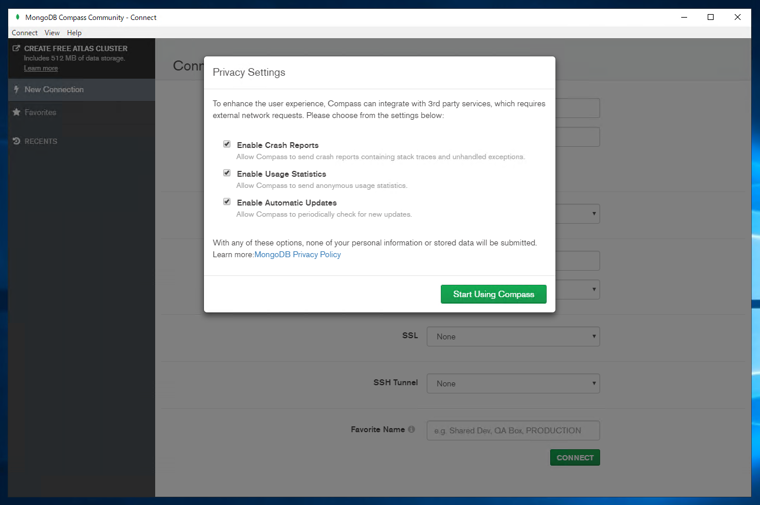Image resolution: width=760 pixels, height=505 pixels.
Task: Click the New Connection lightning bolt icon
Action: point(16,89)
